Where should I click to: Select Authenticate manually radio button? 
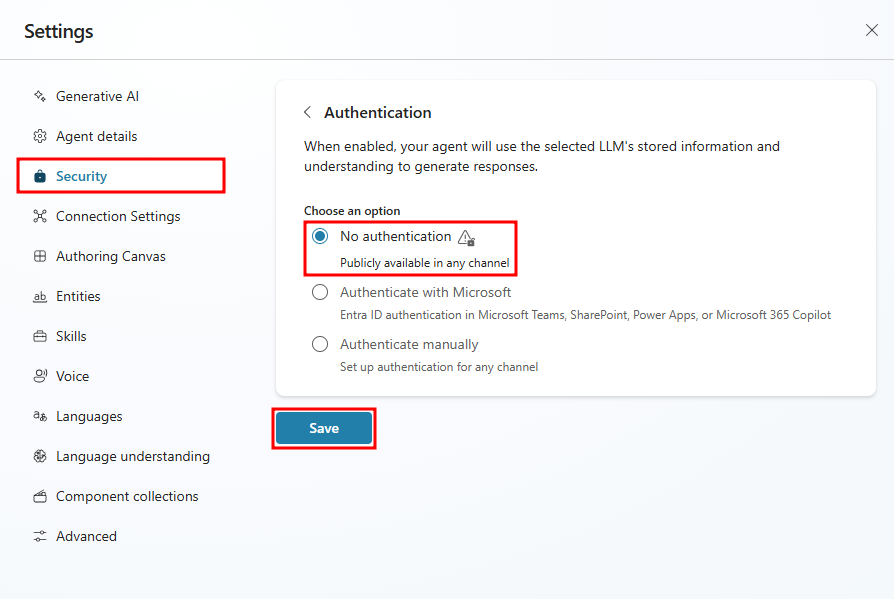(320, 344)
